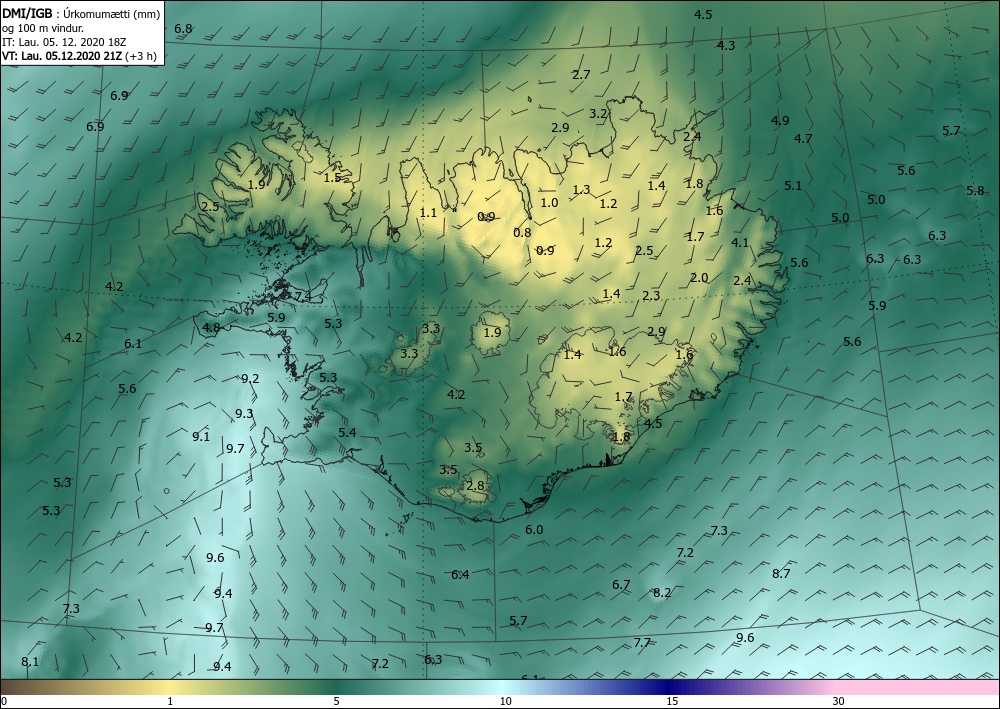Click the 2.0 value in east Iceland
This screenshot has width=1000, height=709.
point(699,277)
